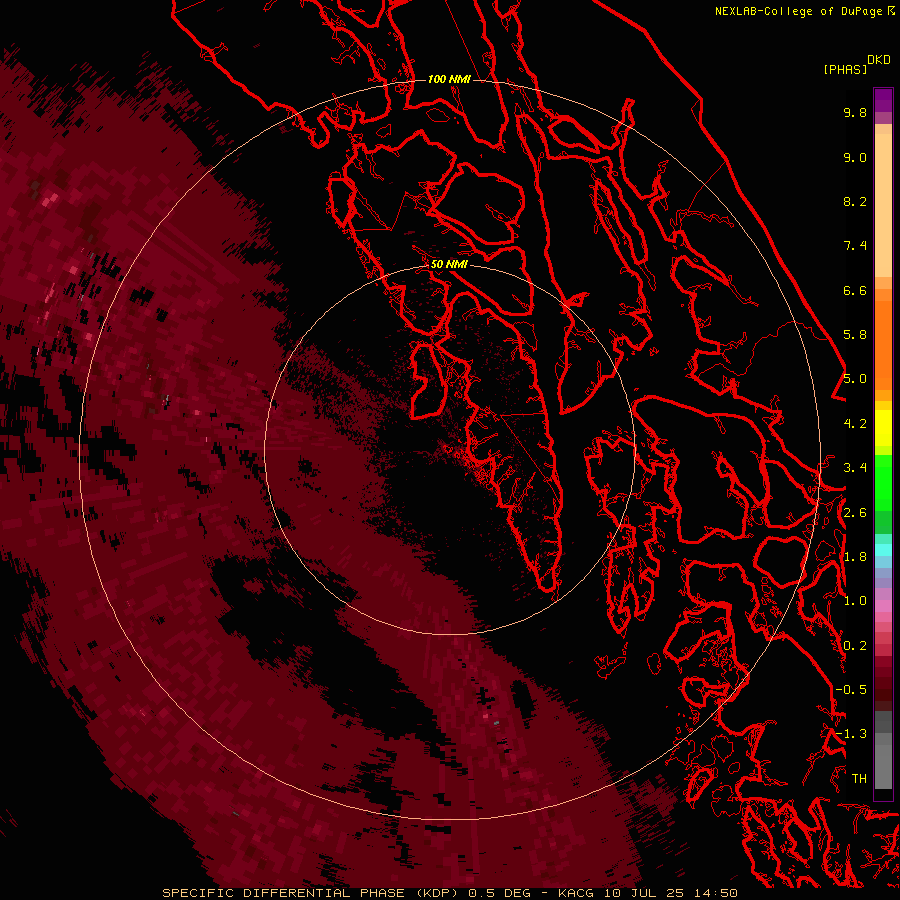This screenshot has width=900, height=900.
Task: Pick the cyan swatch beside 1.8
Action: [x=883, y=550]
